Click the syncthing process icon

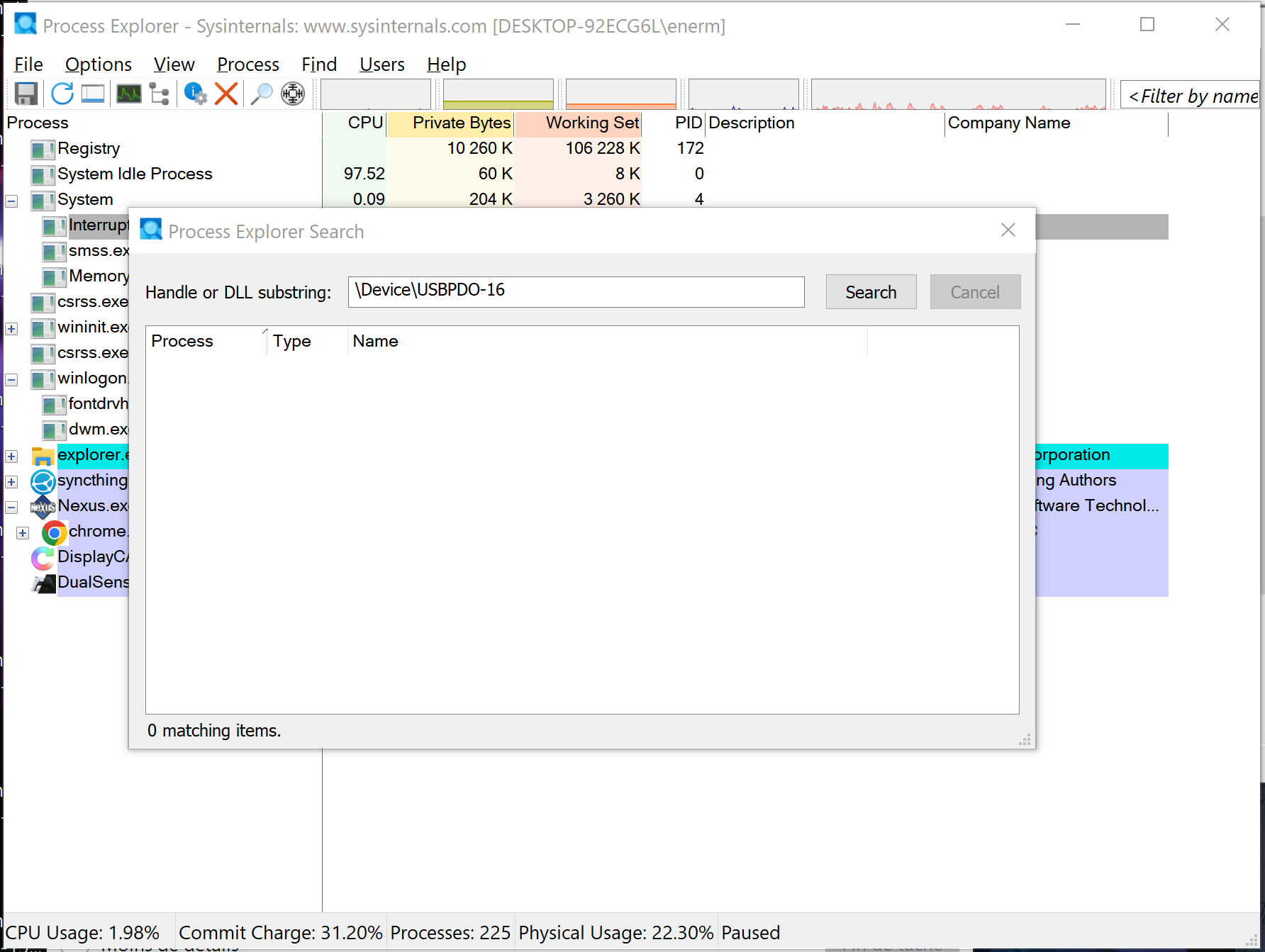pyautogui.click(x=43, y=481)
